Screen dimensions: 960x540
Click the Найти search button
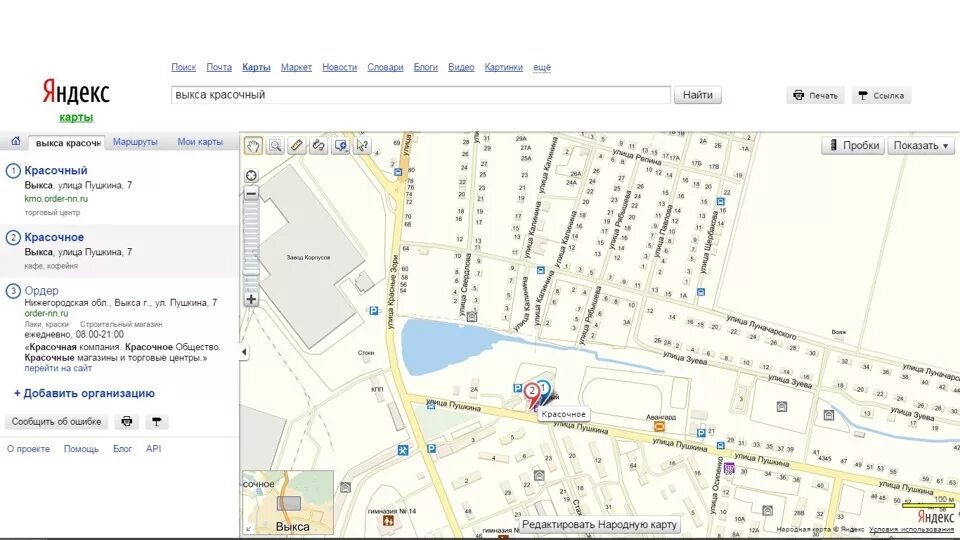[x=698, y=95]
